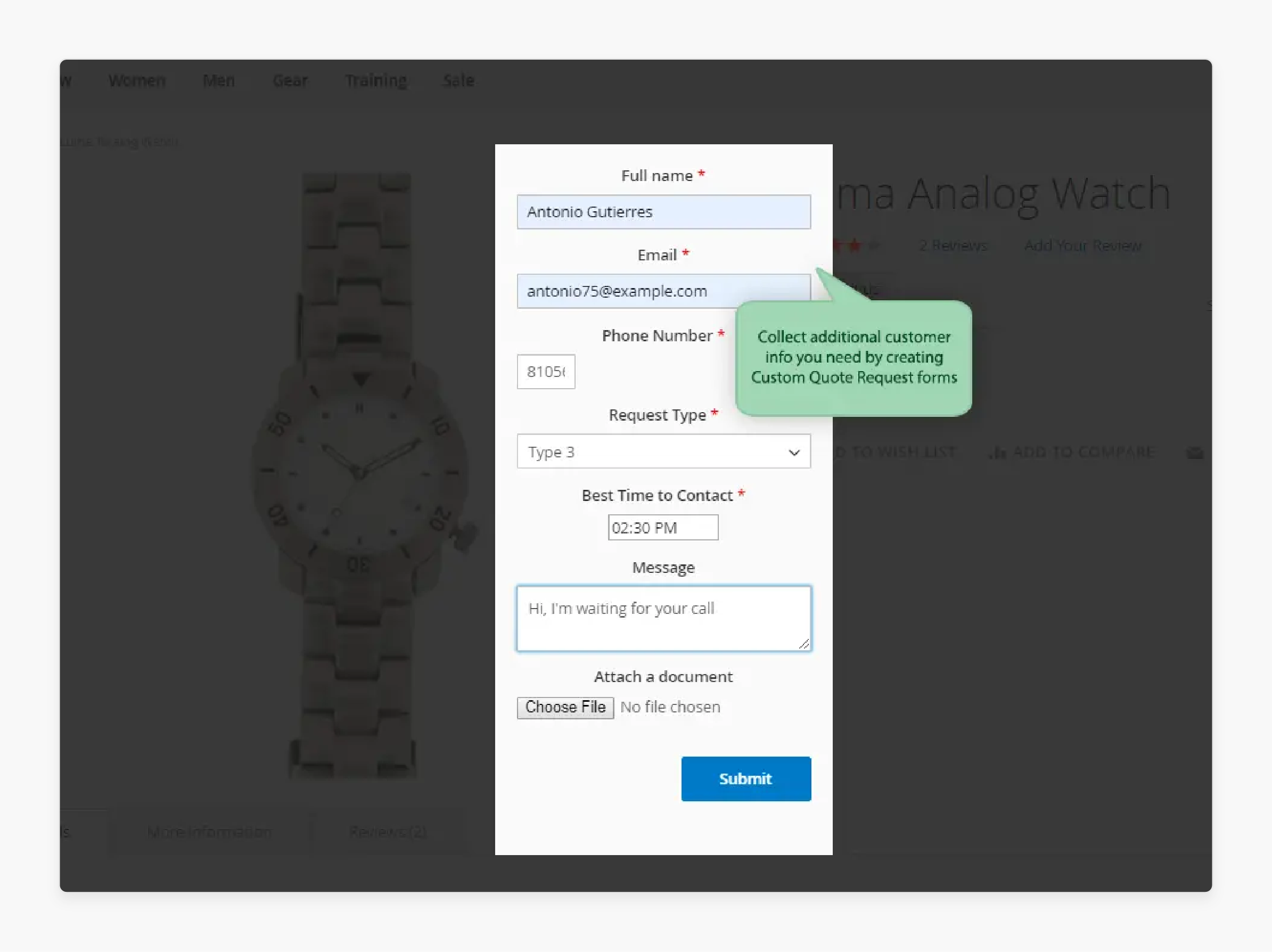
Task: Open the Men menu in background page
Action: pyautogui.click(x=218, y=80)
